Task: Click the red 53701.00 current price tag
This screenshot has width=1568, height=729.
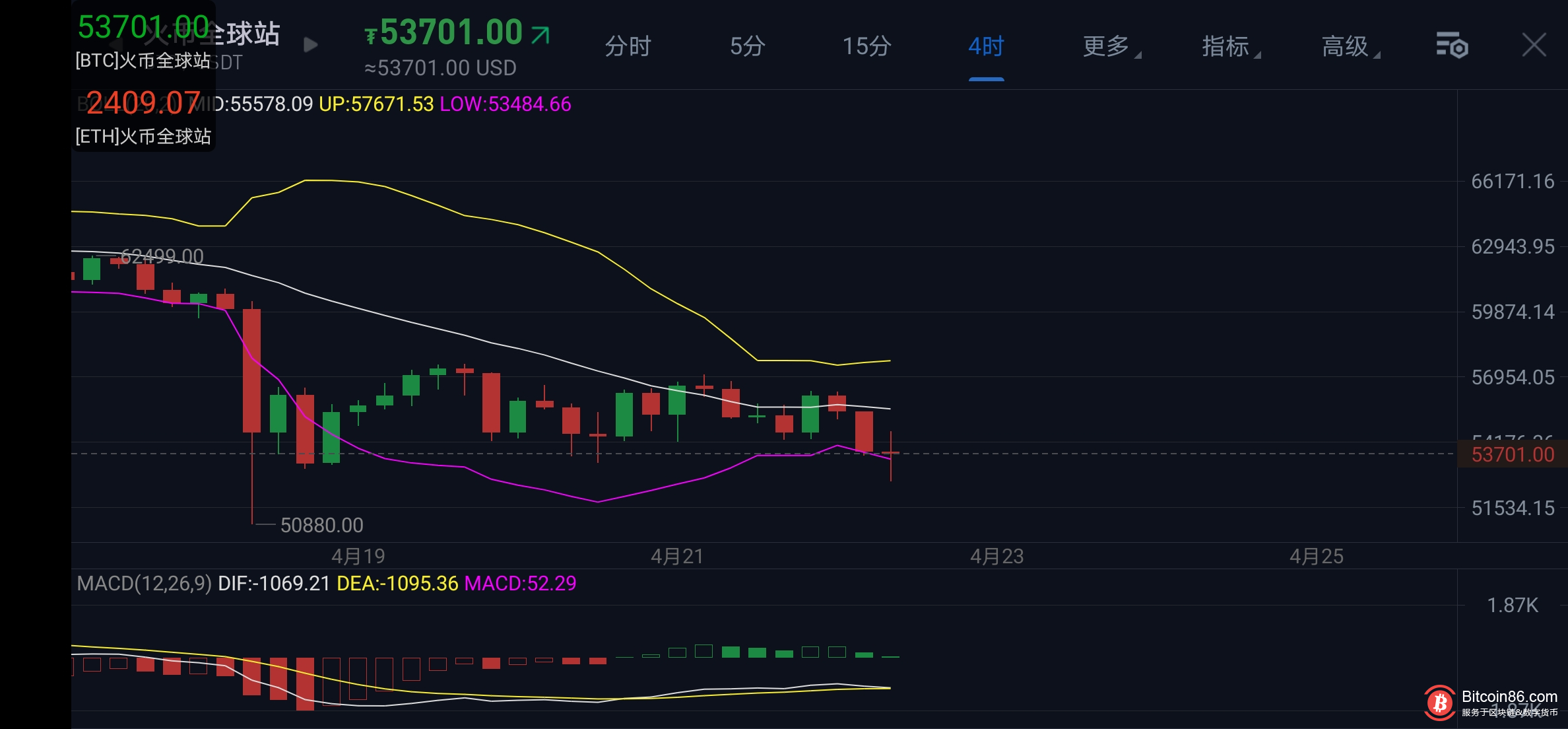Action: click(x=1512, y=455)
